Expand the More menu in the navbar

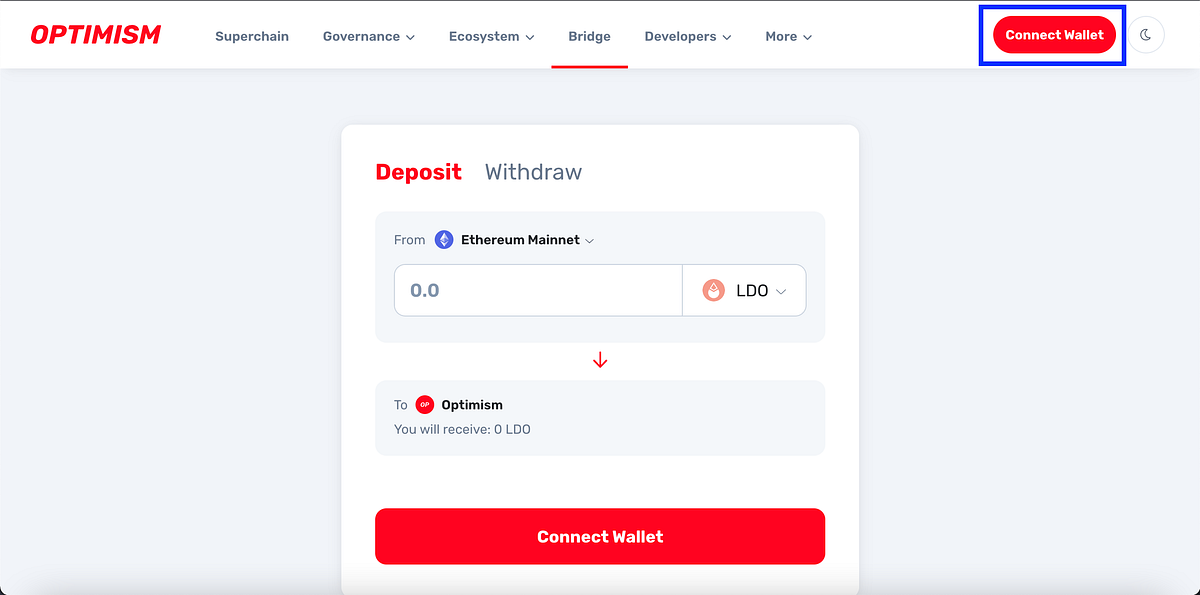[x=787, y=35]
